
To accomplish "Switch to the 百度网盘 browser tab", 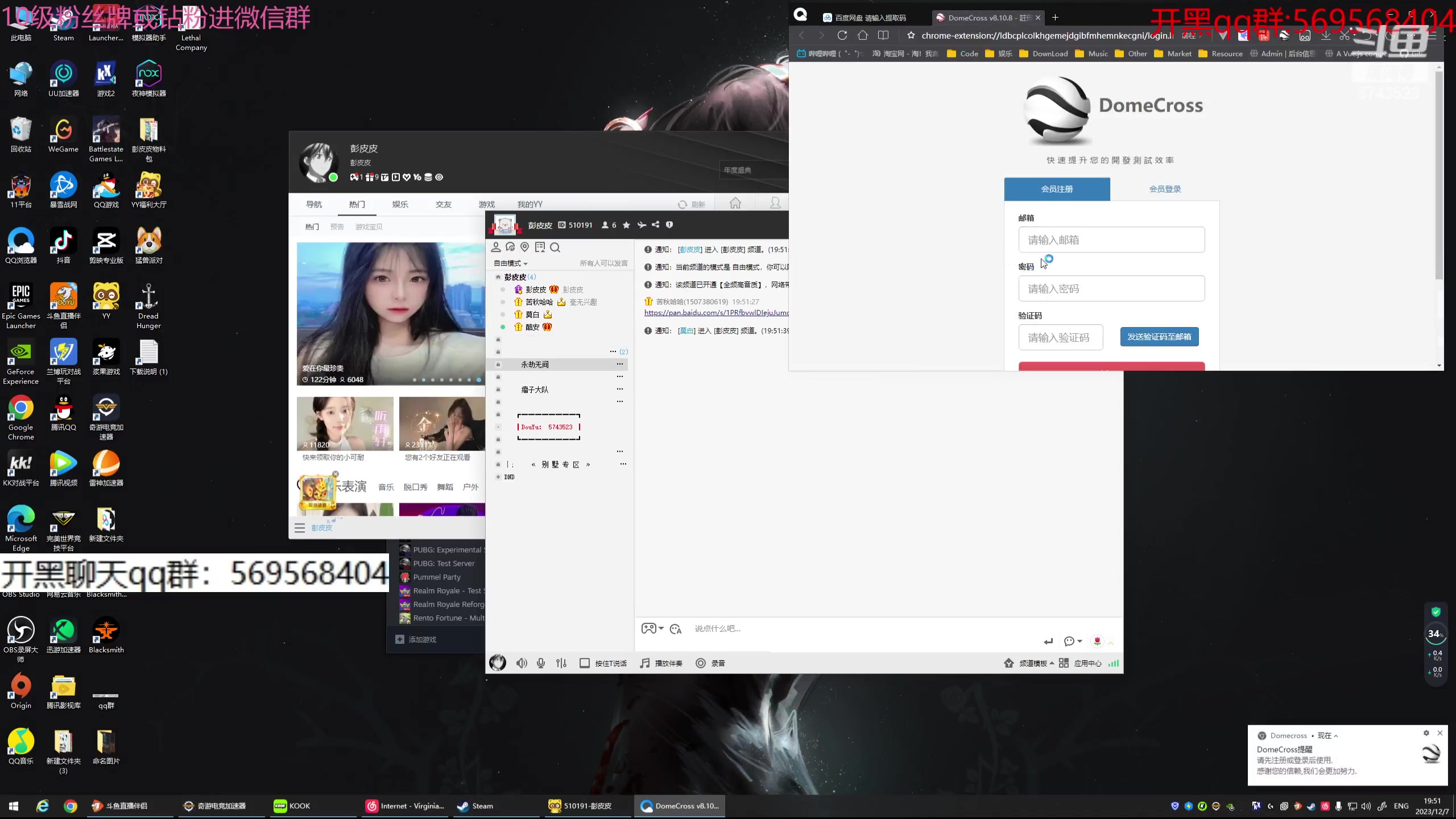I will [x=870, y=18].
